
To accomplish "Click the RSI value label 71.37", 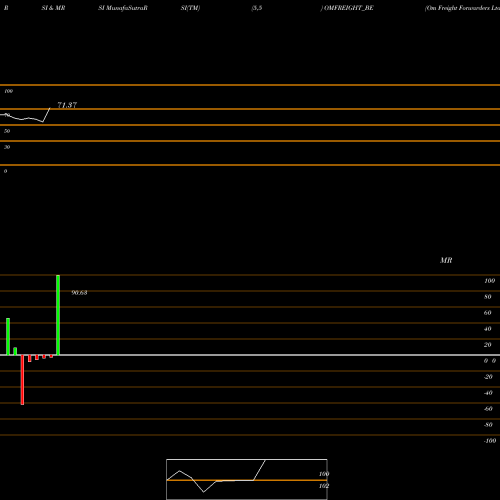I will click(67, 105).
